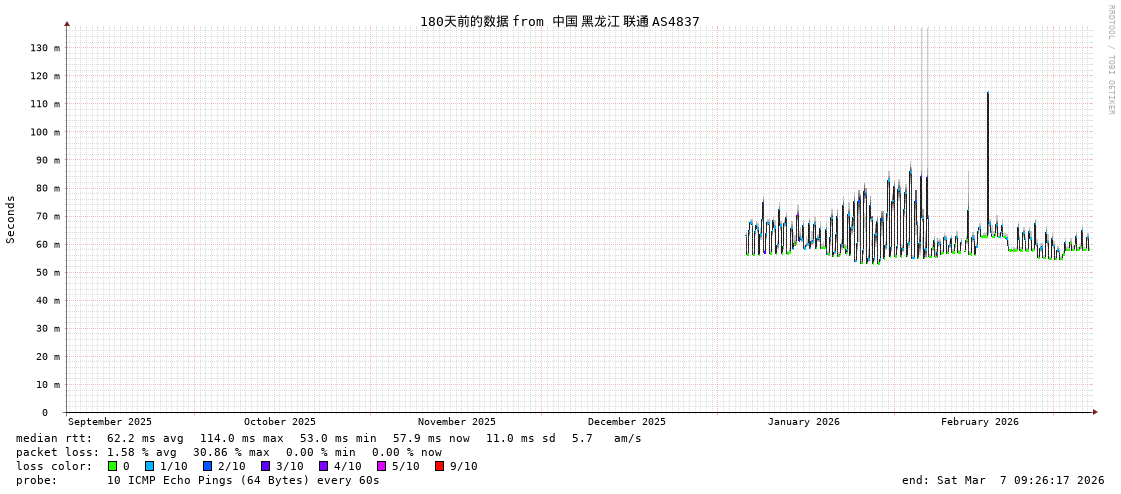This screenshot has width=1121, height=494.
Task: Click the December 2025 axis label
Action: coord(626,422)
